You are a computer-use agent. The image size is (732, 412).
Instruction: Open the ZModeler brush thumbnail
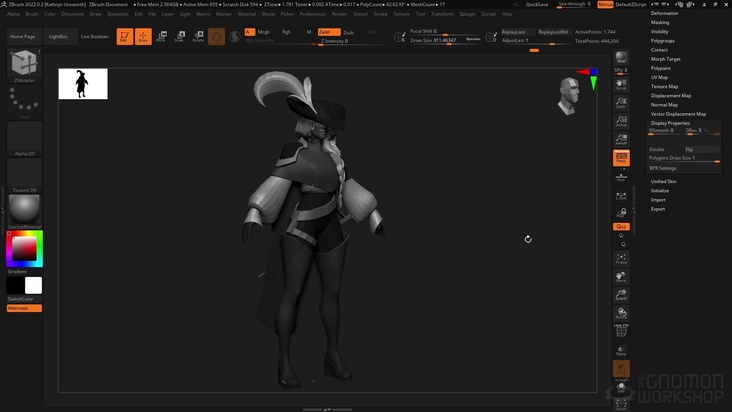(24, 63)
